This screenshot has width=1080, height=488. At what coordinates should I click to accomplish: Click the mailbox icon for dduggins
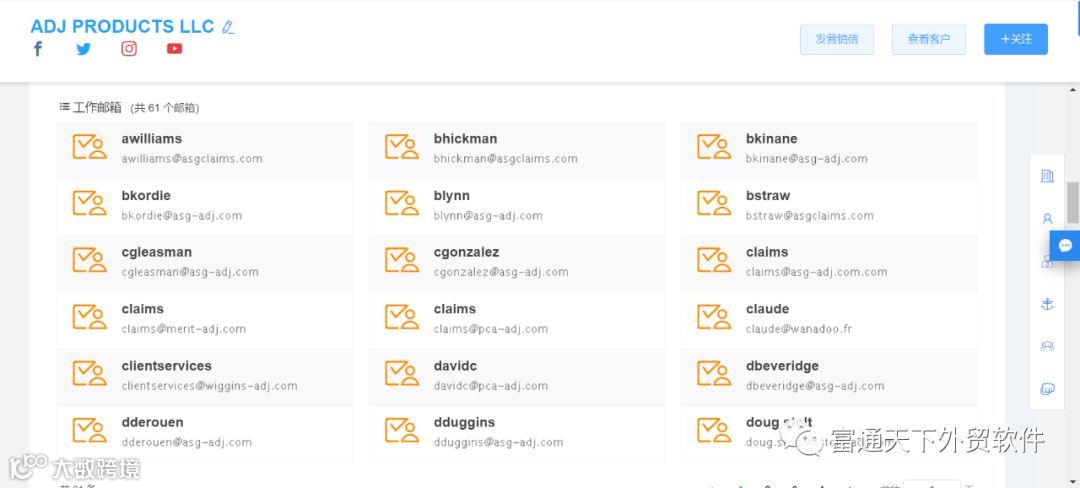click(402, 430)
